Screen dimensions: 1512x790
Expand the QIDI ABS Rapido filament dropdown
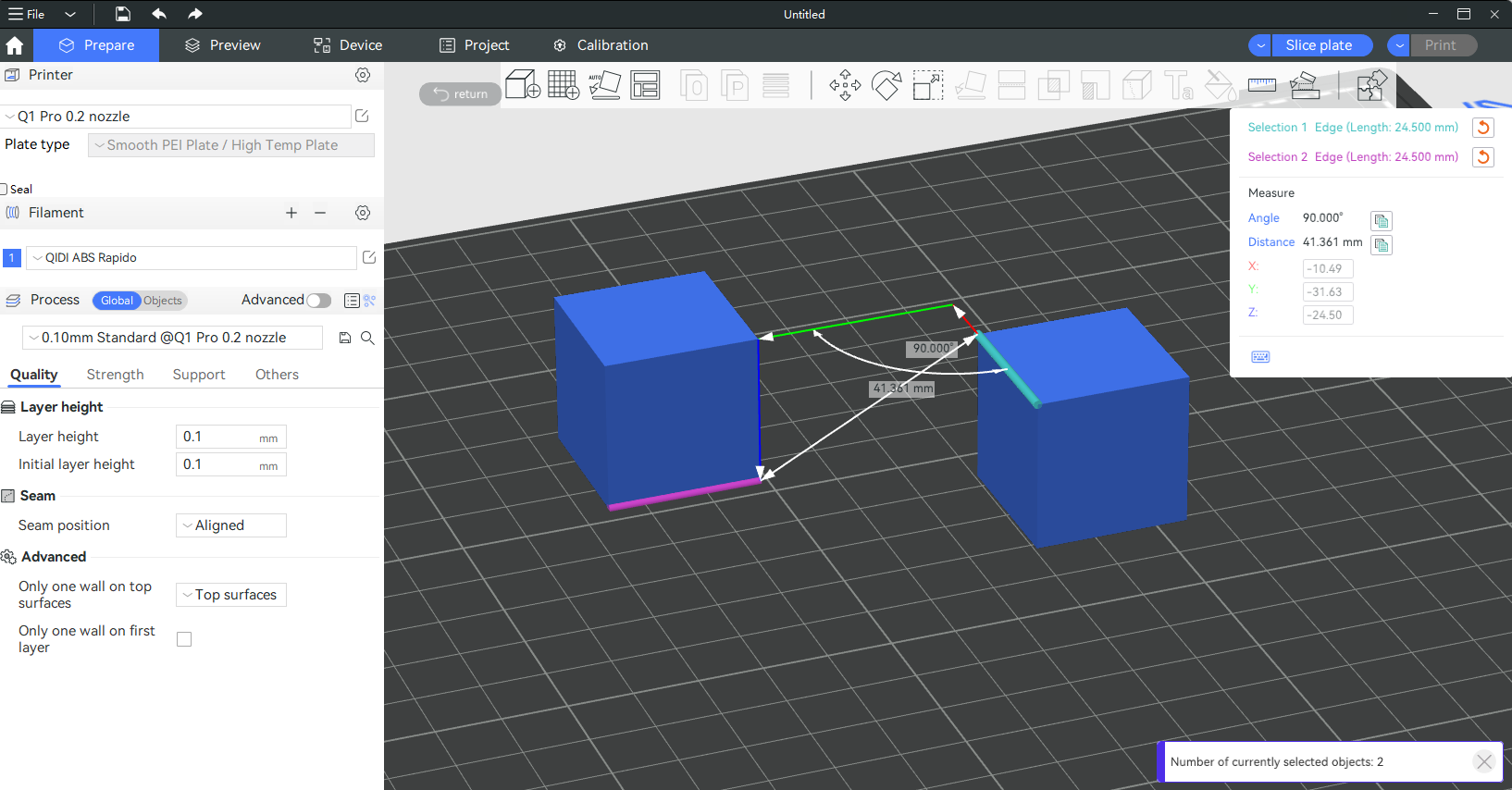point(192,258)
